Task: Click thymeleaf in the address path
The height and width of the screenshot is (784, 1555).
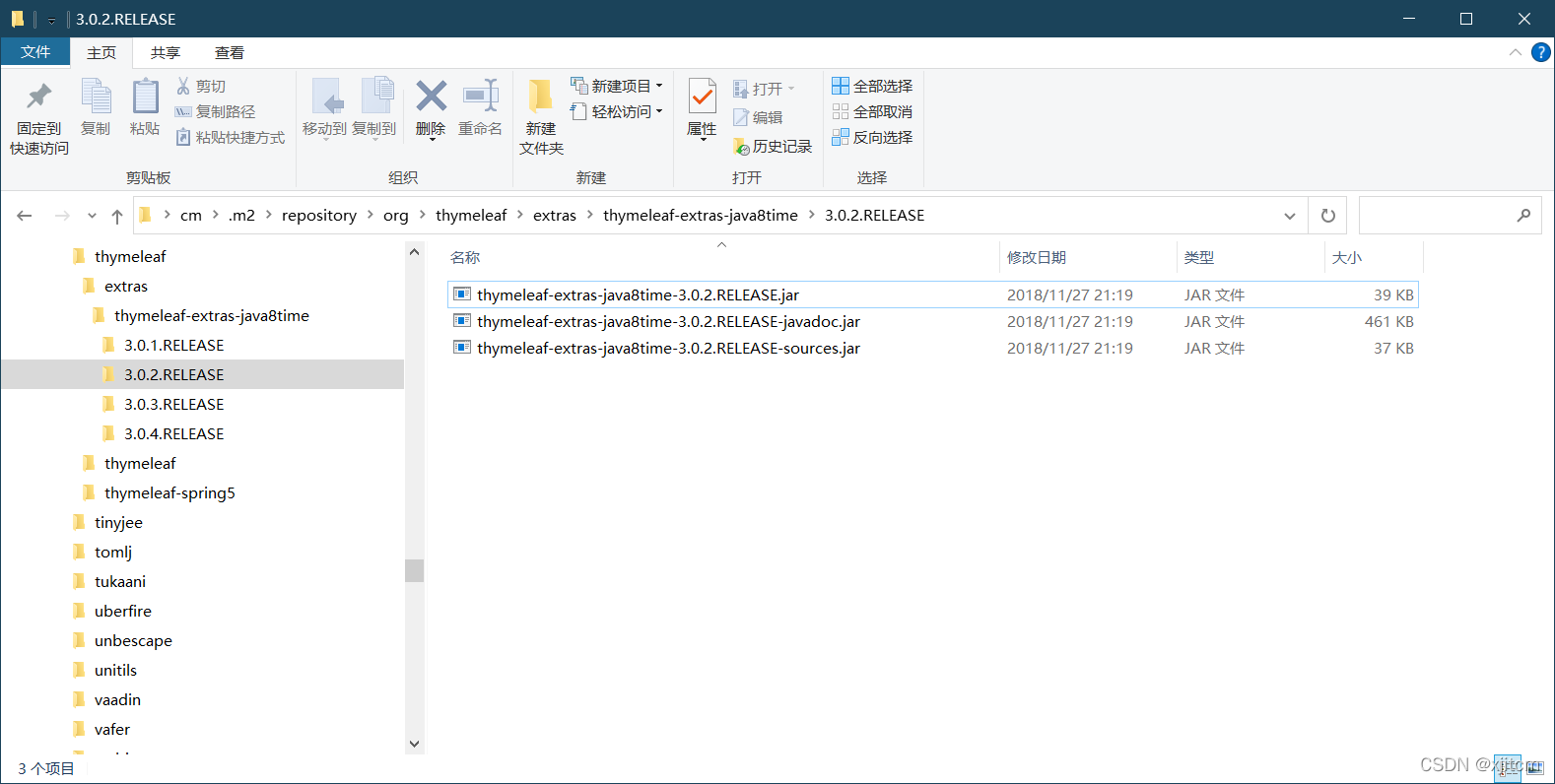Action: tap(471, 215)
